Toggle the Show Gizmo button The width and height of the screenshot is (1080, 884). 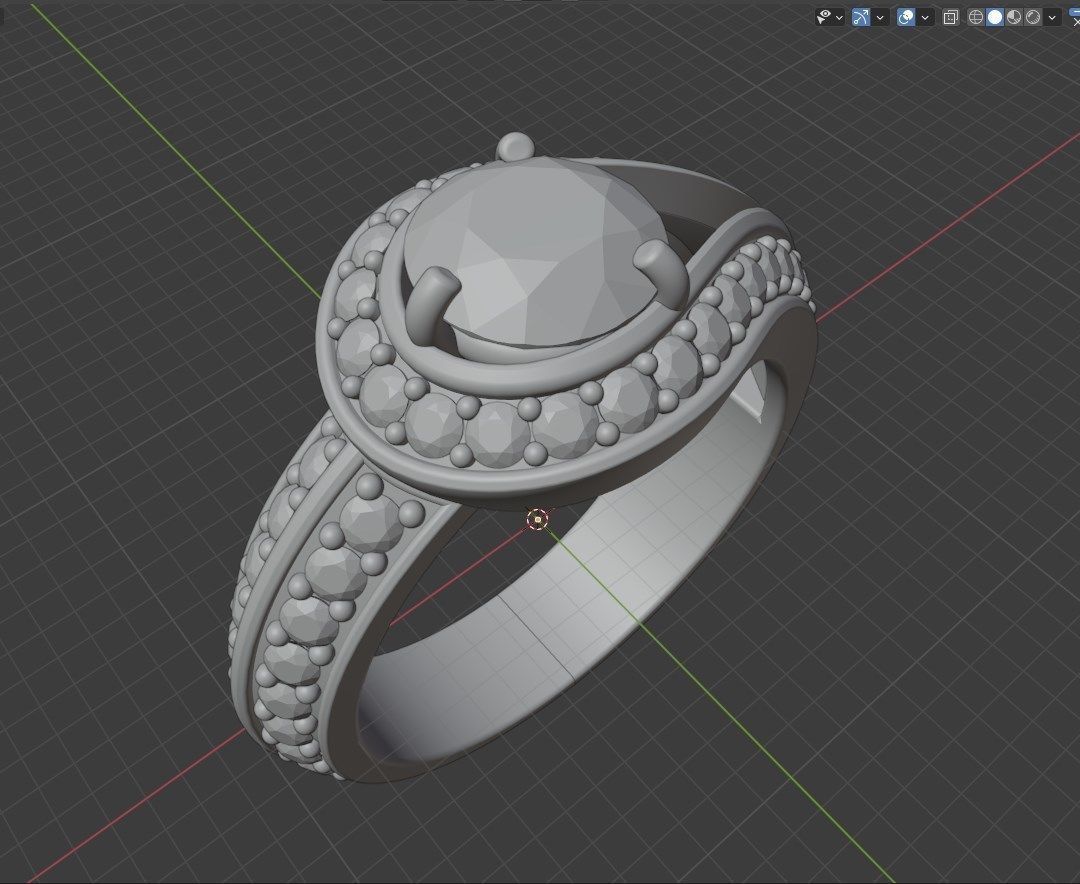(861, 17)
